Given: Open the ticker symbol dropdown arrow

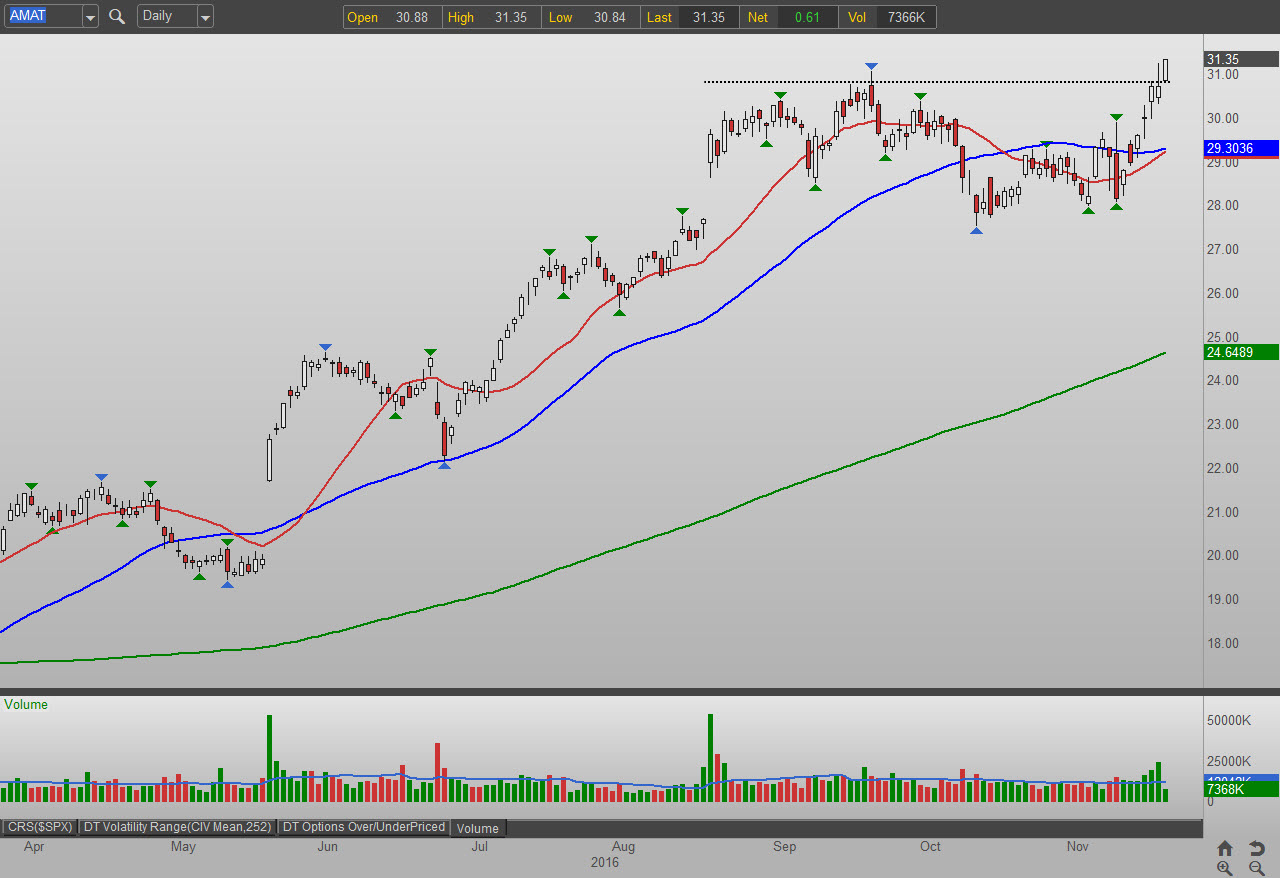Looking at the screenshot, I should pos(90,16).
